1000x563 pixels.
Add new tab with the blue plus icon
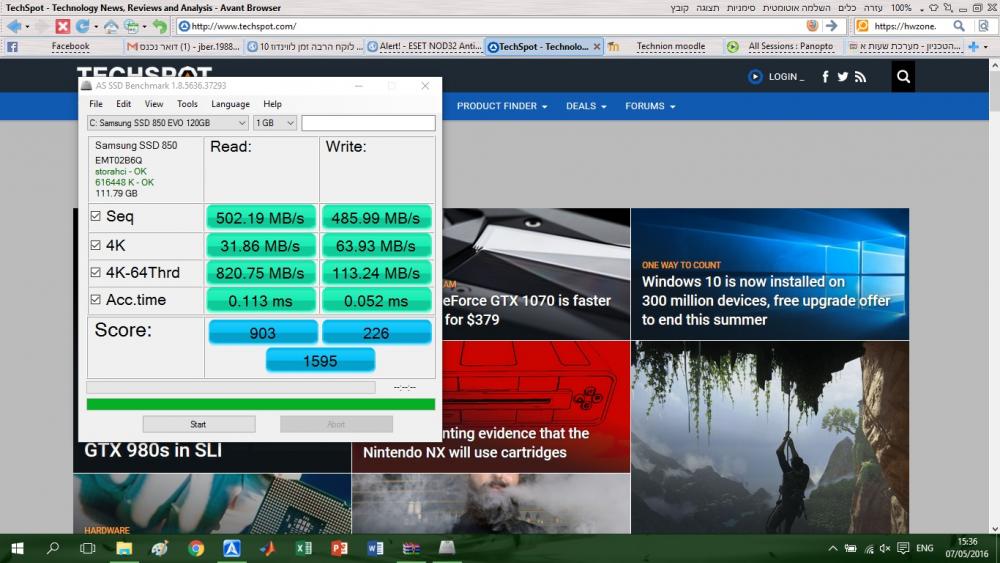(973, 47)
